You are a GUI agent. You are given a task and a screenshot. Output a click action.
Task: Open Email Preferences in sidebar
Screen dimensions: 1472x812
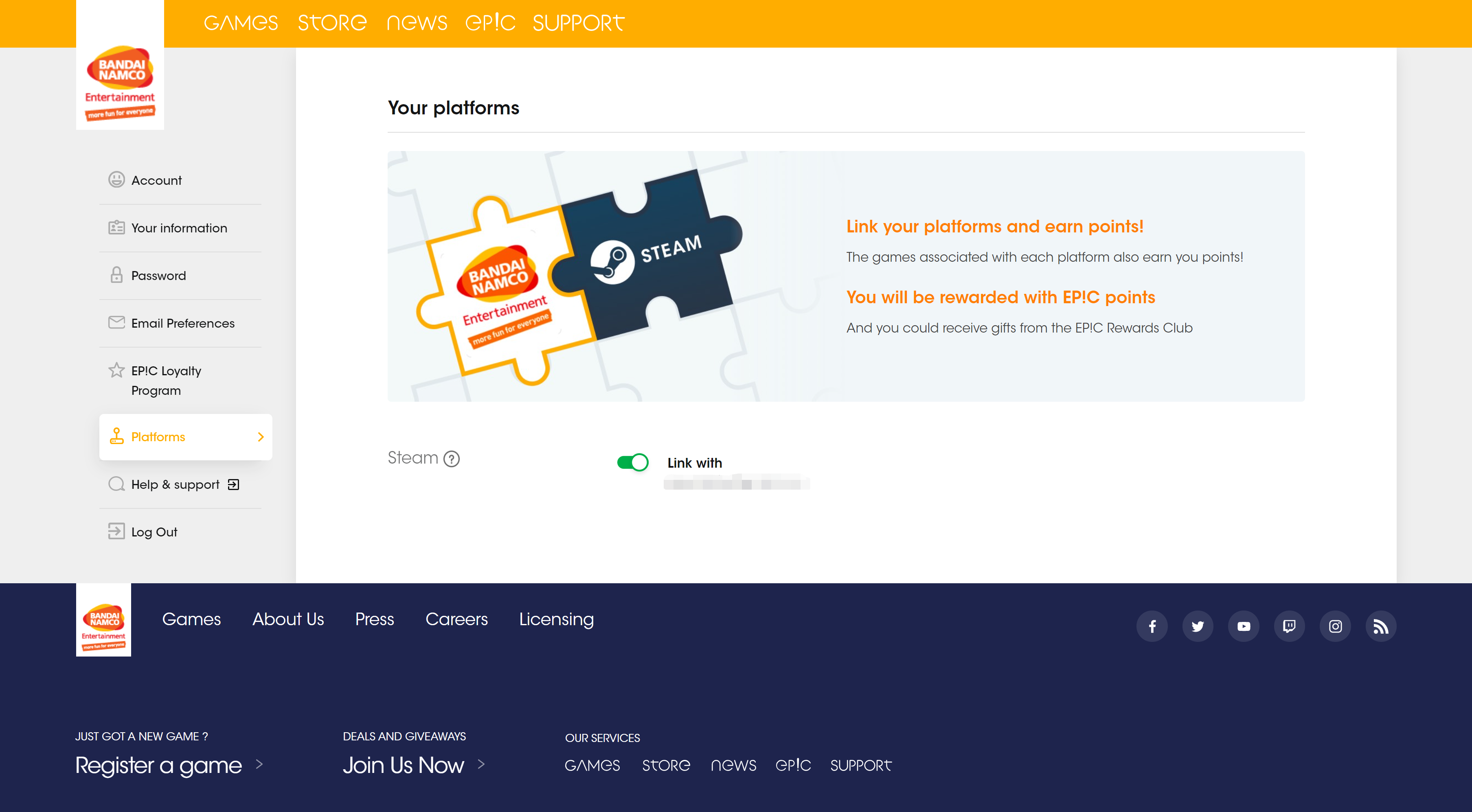tap(182, 323)
